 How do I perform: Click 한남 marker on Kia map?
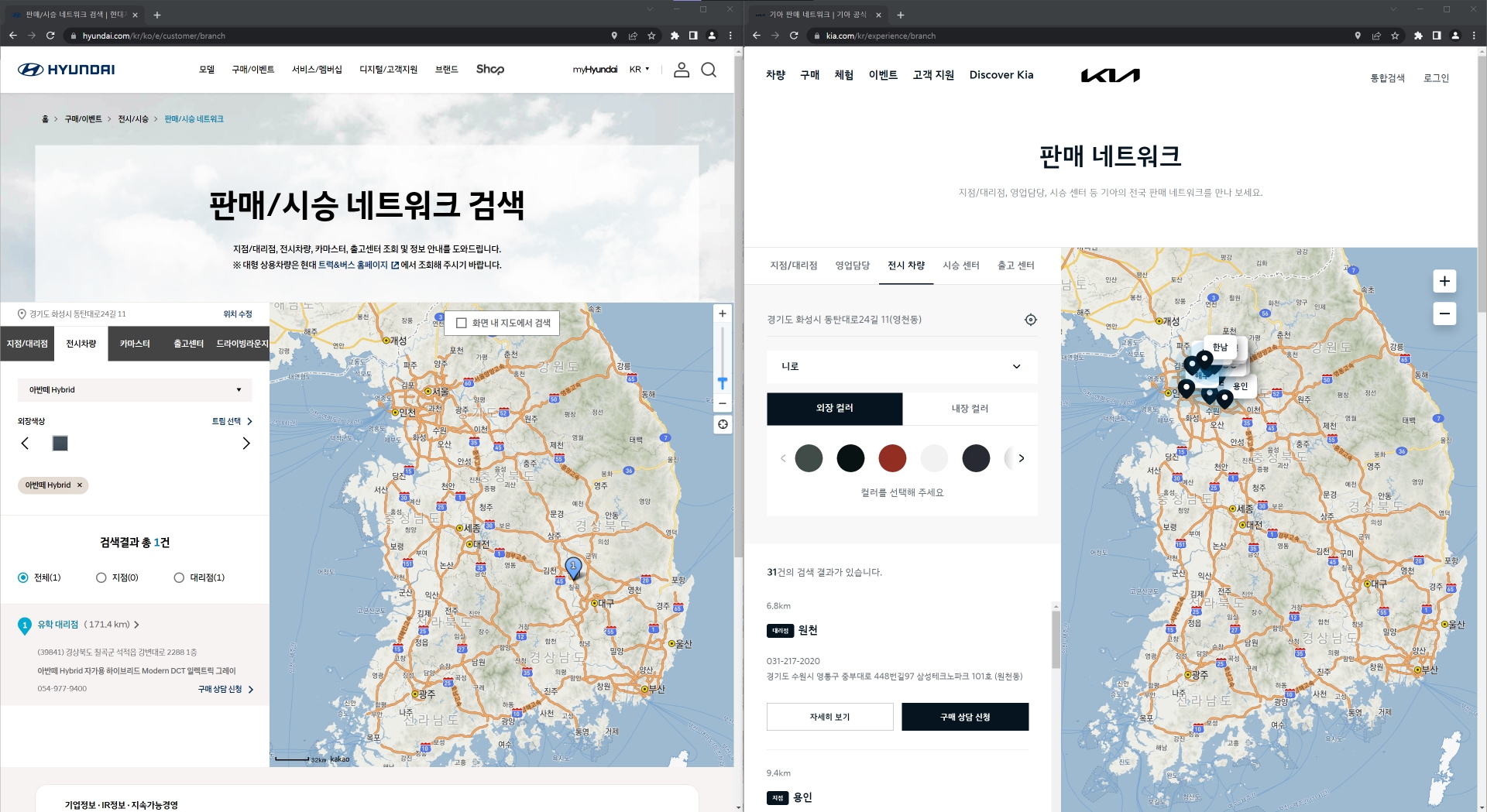pos(1221,348)
